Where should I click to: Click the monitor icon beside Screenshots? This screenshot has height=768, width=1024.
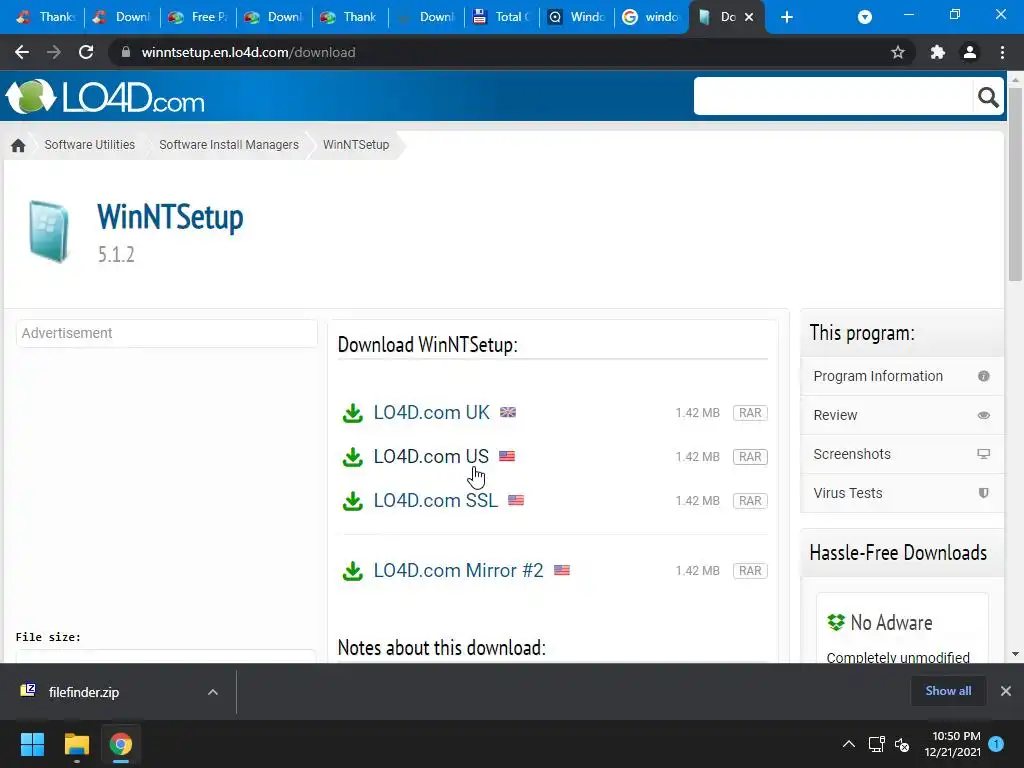click(984, 454)
